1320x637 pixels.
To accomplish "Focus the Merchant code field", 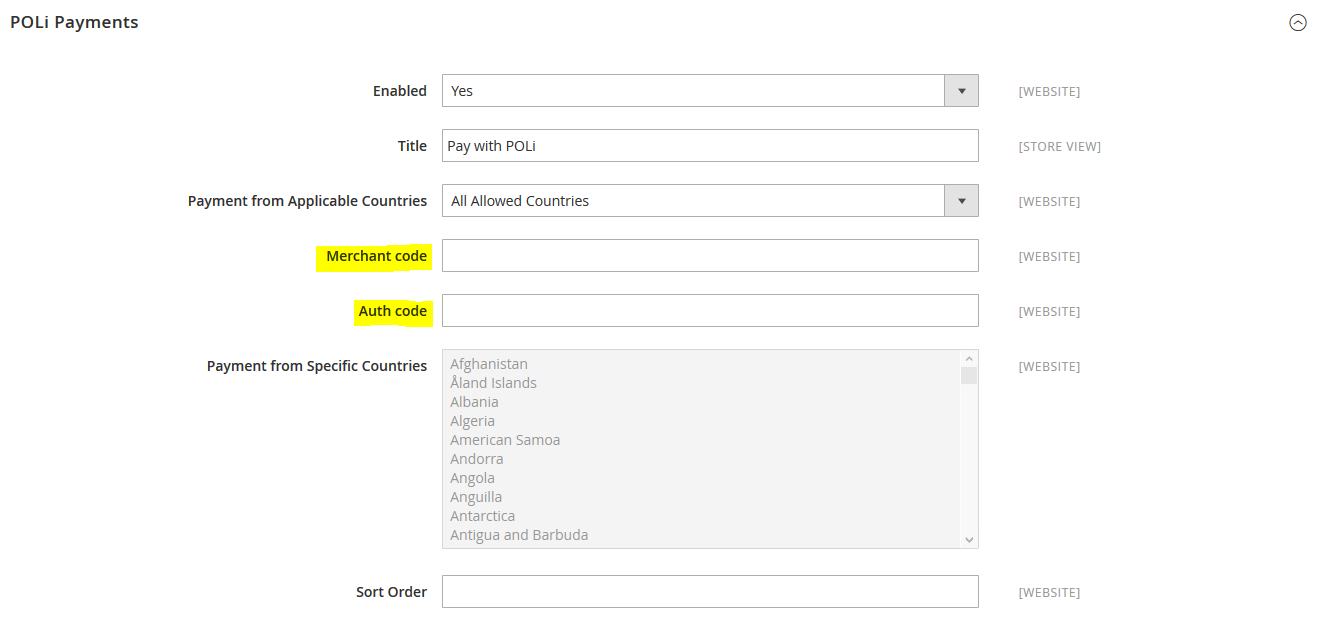I will coord(710,256).
